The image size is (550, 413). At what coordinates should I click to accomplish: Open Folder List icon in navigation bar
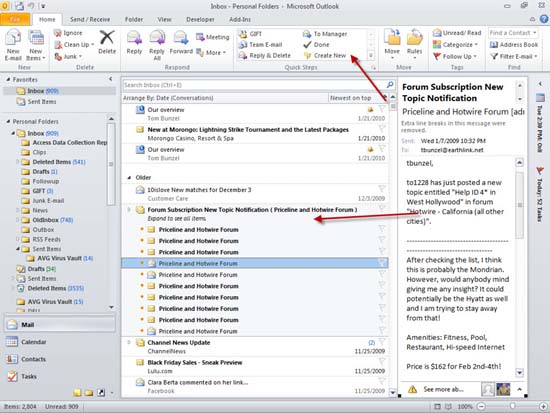(89, 393)
